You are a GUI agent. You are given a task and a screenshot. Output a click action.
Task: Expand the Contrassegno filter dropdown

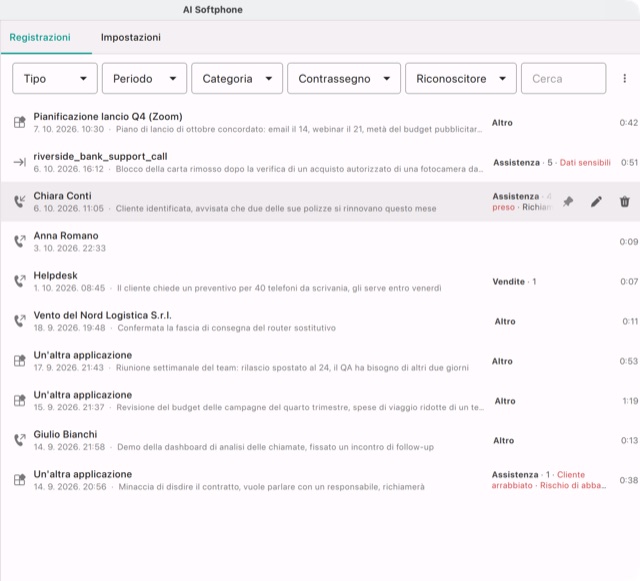(x=344, y=78)
